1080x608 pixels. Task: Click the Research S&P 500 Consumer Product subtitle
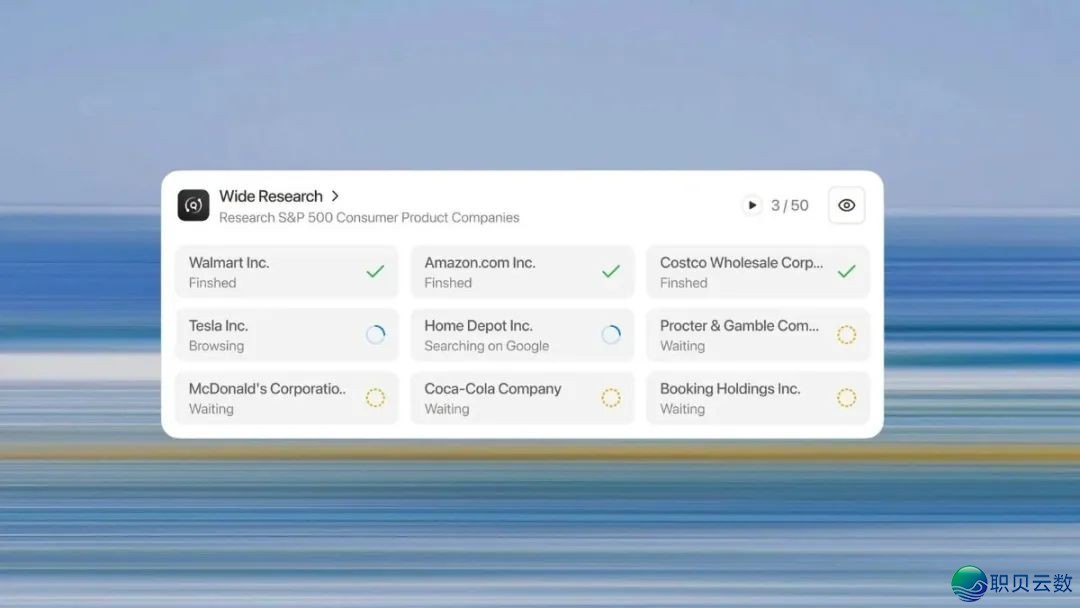(369, 217)
